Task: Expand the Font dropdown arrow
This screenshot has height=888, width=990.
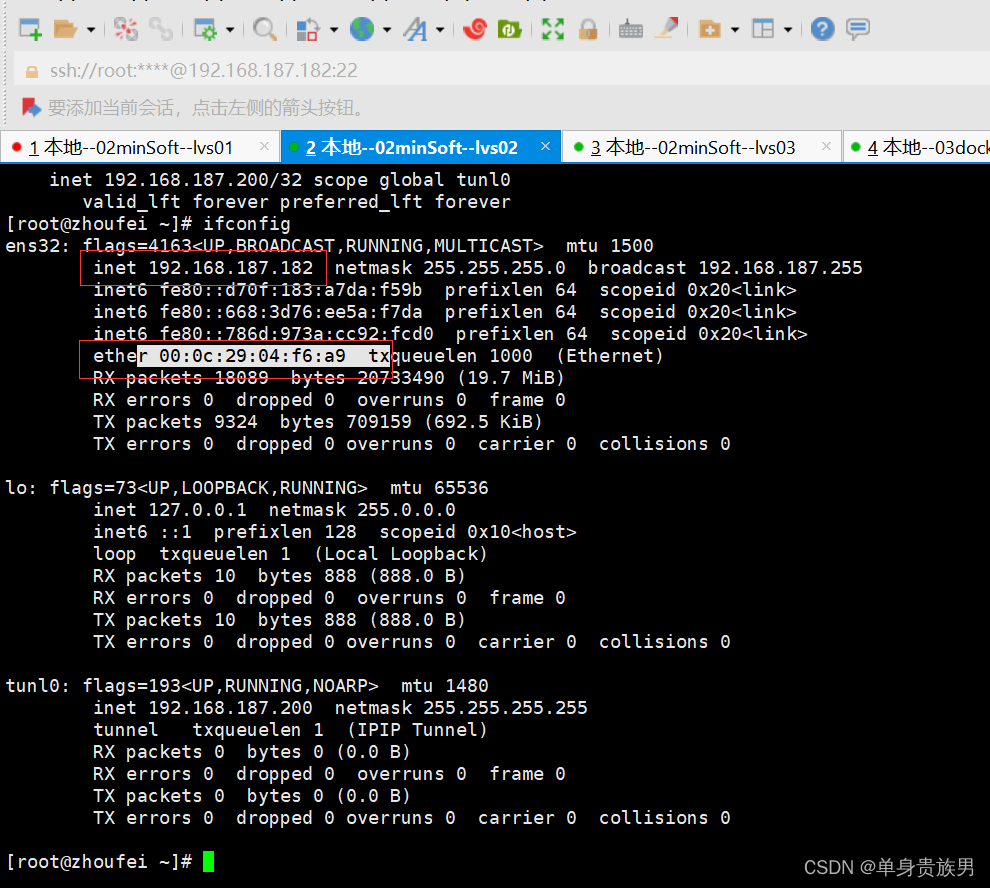Action: (440, 30)
